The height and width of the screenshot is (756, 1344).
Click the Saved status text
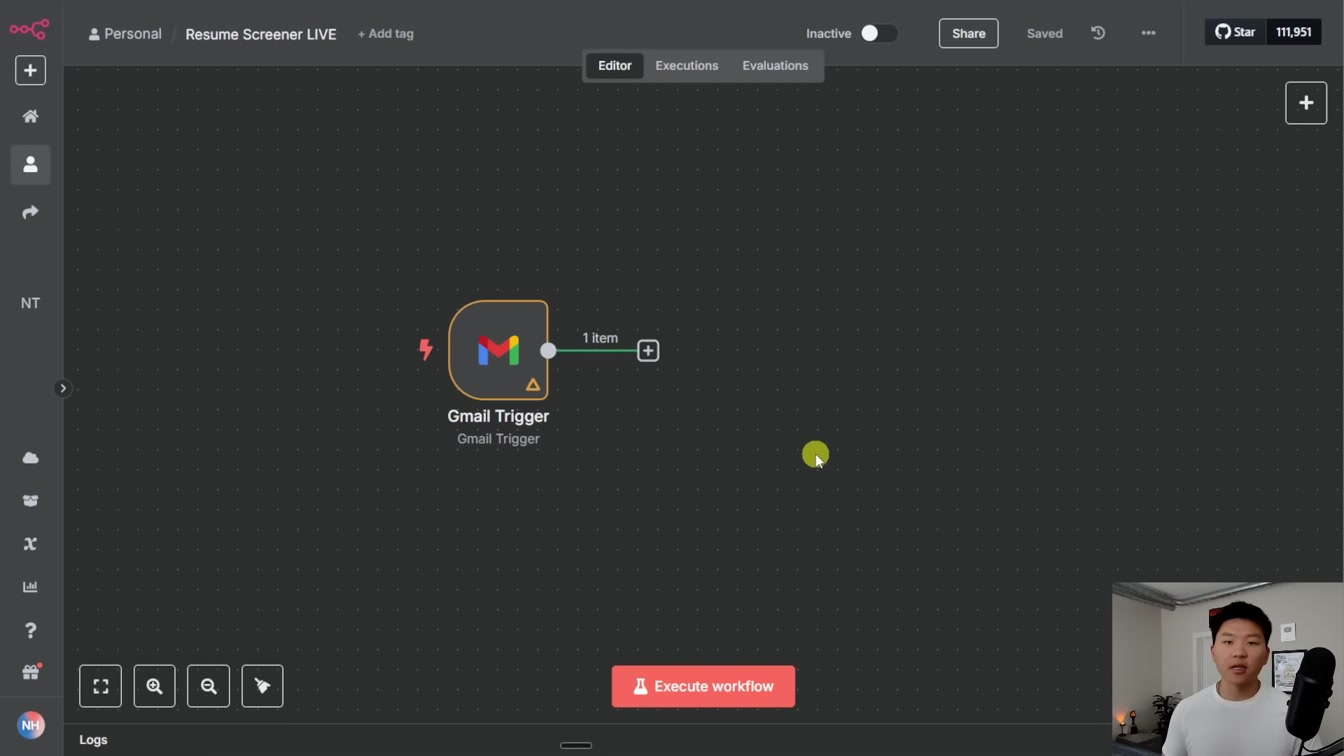tap(1044, 34)
